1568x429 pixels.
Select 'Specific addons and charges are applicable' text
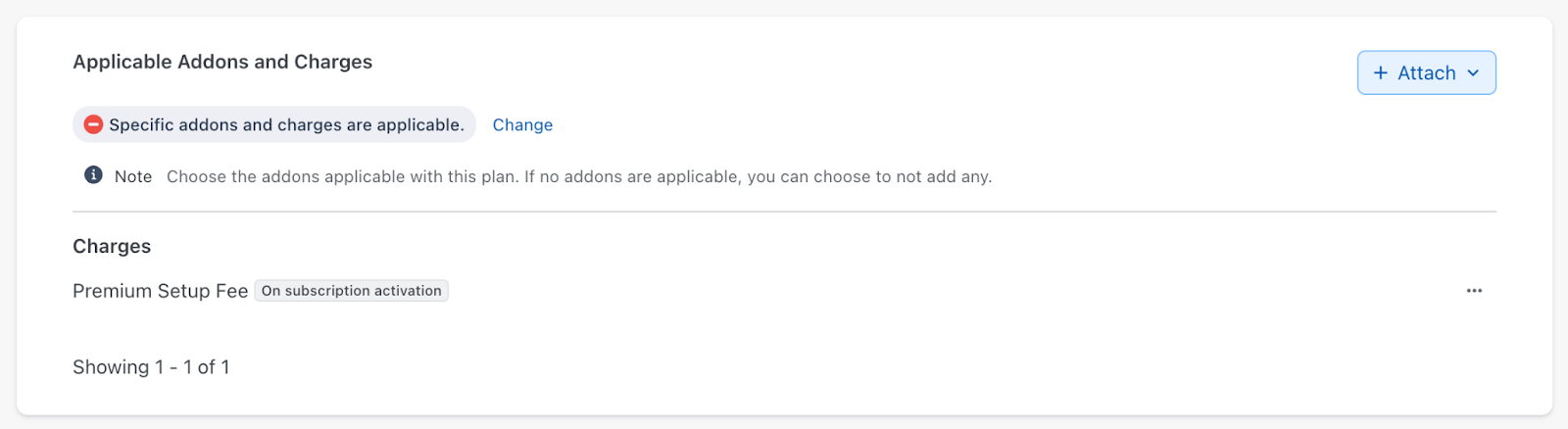pyautogui.click(x=286, y=125)
